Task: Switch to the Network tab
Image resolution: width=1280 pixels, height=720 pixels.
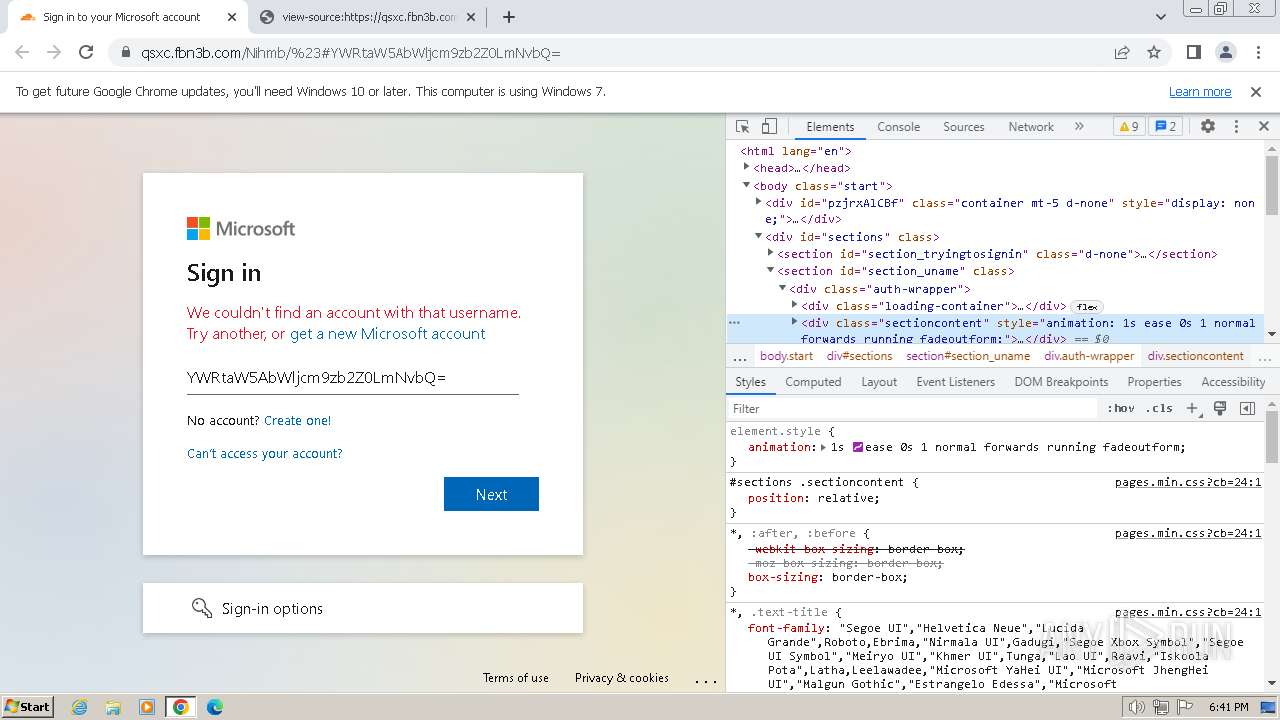Action: pyautogui.click(x=1031, y=127)
